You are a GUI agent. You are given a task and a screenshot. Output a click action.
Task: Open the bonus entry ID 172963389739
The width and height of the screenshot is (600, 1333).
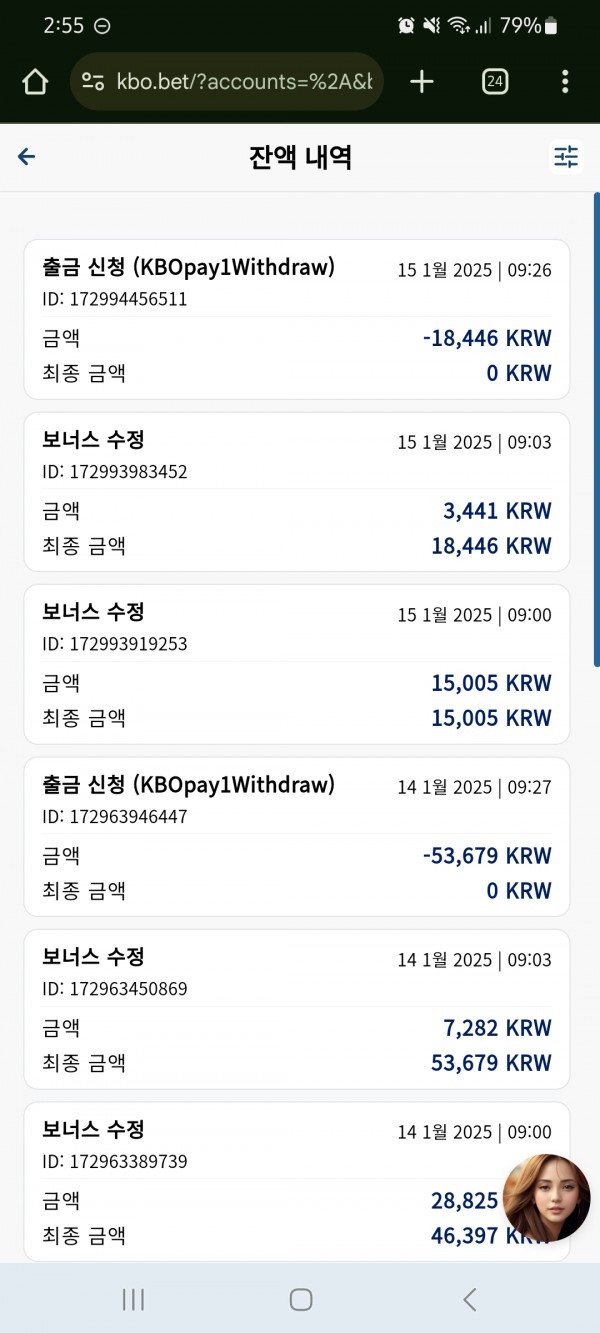click(297, 1181)
